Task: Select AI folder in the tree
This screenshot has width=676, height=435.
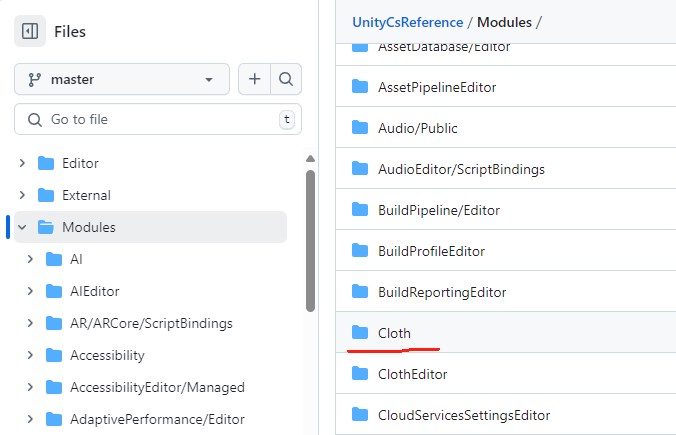Action: coord(76,259)
